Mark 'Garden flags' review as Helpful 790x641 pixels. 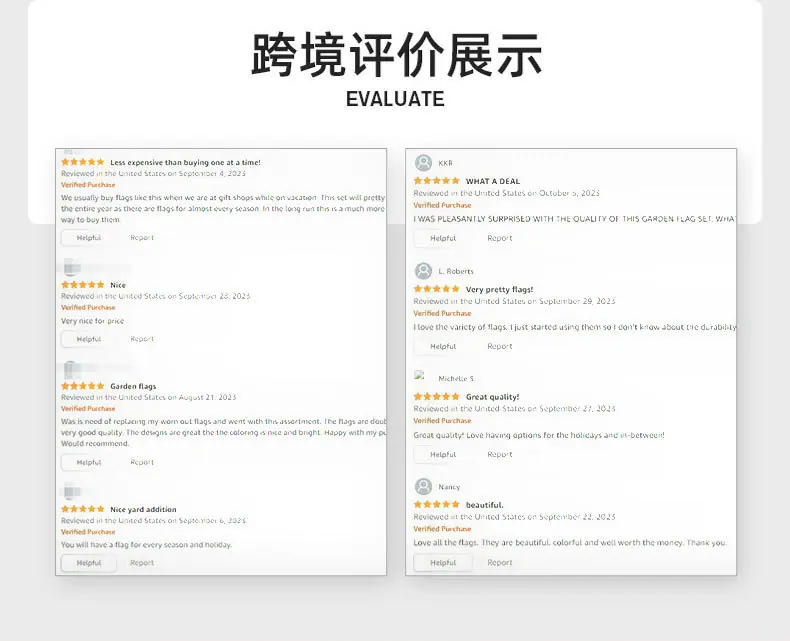[x=89, y=462]
